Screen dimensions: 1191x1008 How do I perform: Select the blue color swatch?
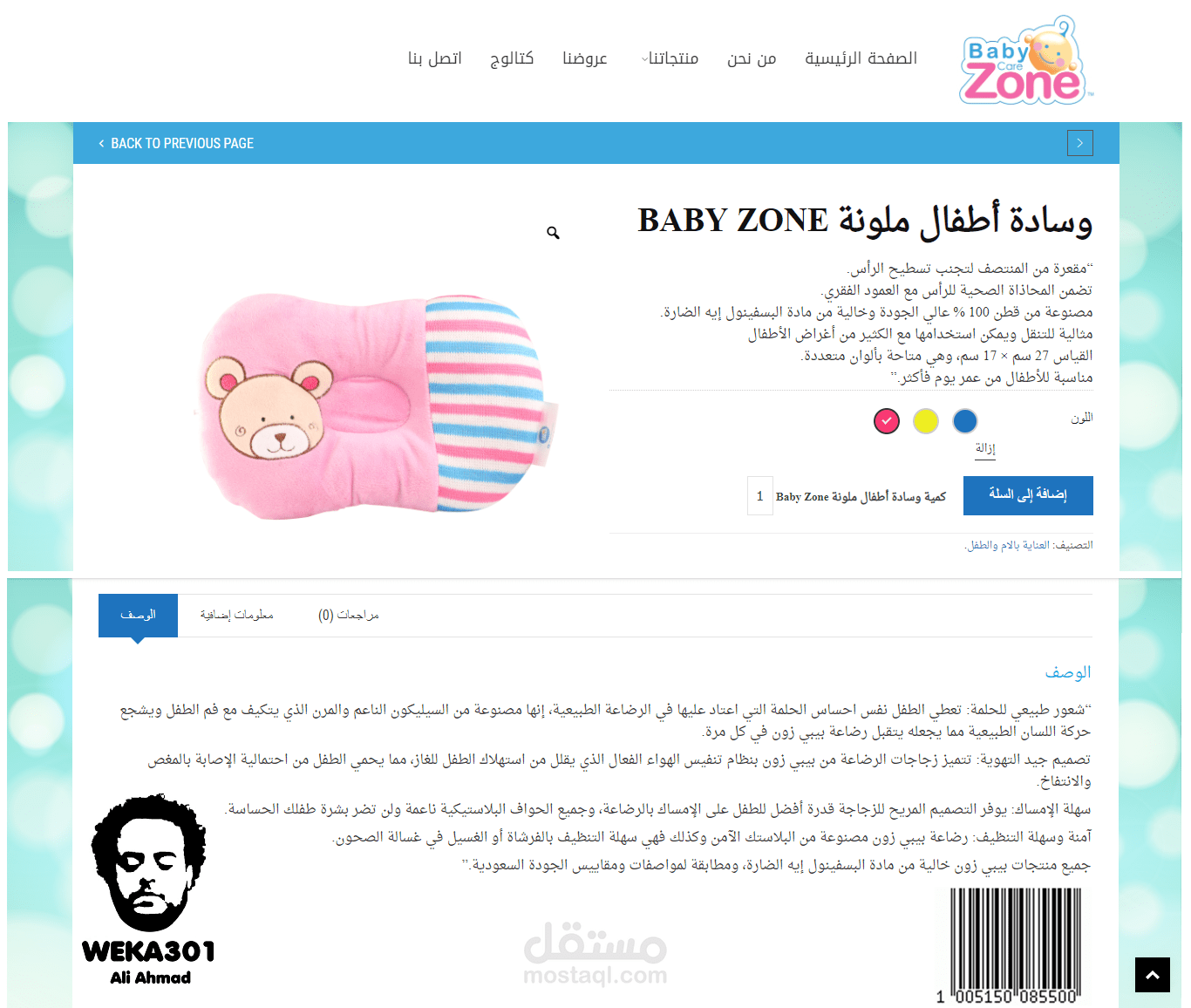click(964, 421)
